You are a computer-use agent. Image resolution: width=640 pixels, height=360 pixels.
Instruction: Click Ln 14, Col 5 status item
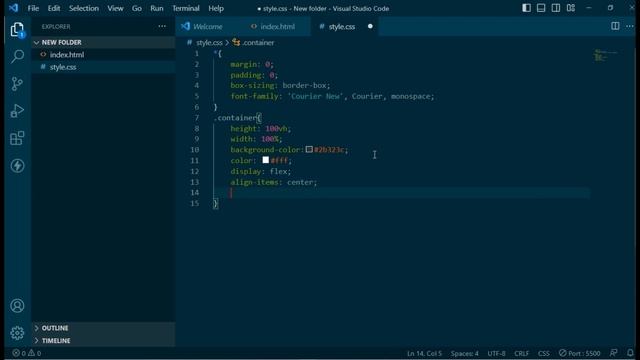point(424,353)
